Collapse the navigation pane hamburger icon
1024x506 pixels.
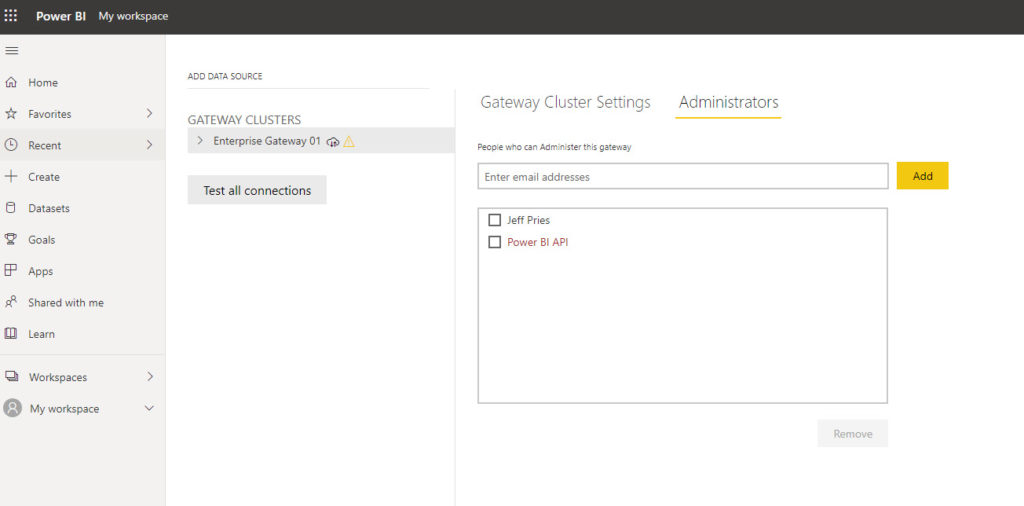[x=12, y=51]
